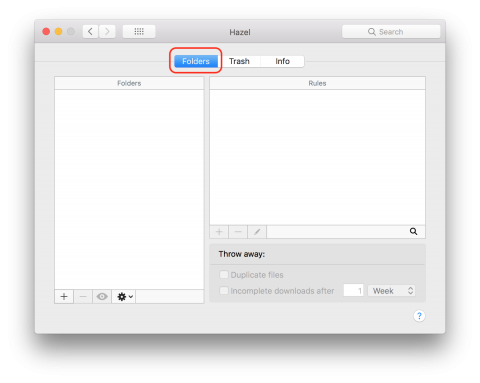
Task: Add a rule with the plus button
Action: pos(219,232)
